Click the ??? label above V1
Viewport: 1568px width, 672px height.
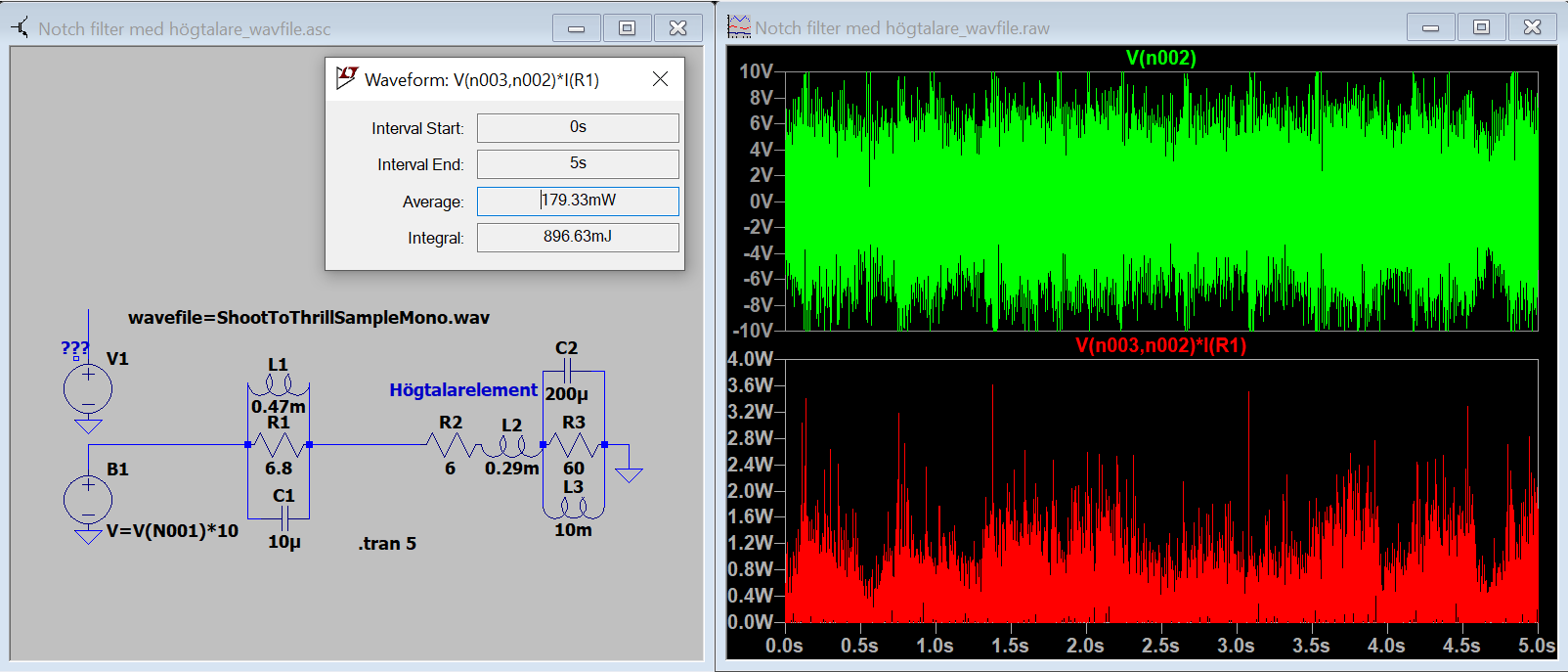tap(75, 348)
